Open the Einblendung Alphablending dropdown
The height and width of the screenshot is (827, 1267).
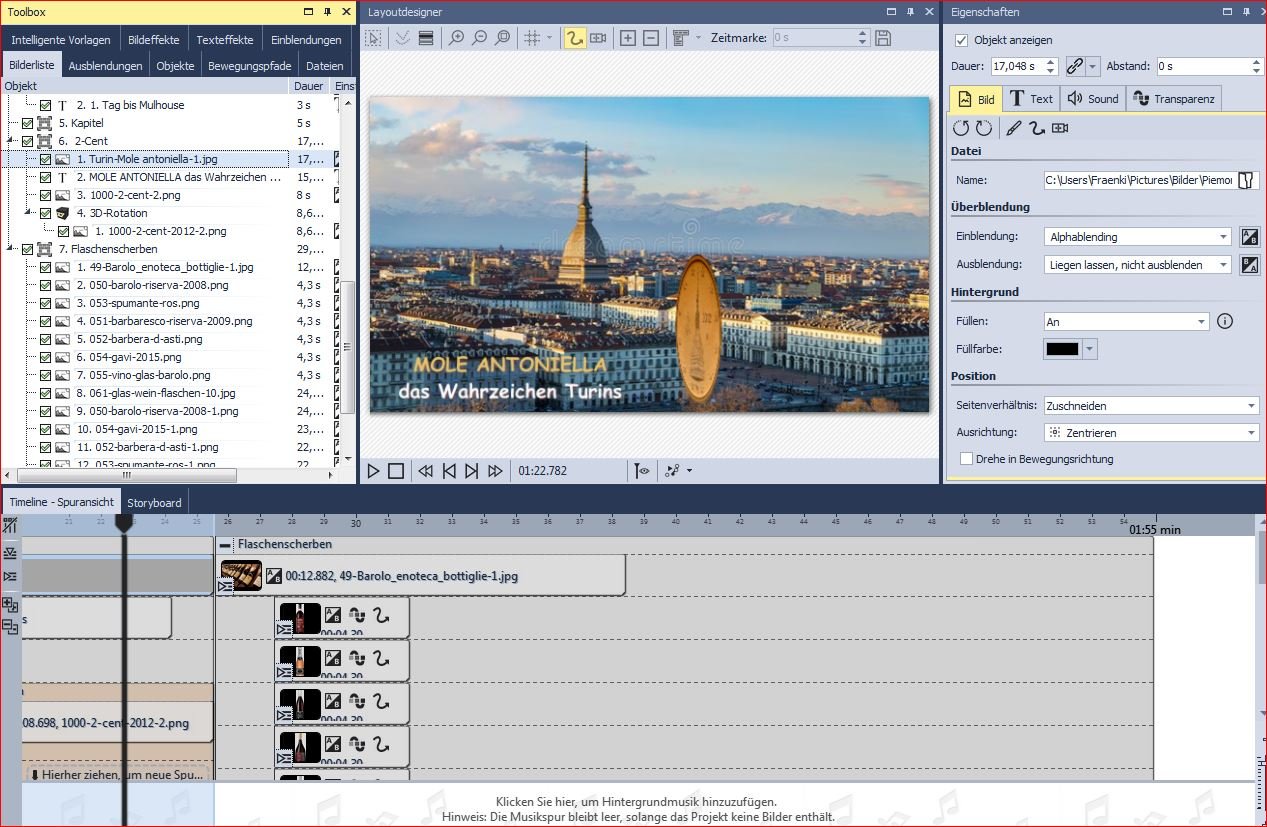[1138, 237]
